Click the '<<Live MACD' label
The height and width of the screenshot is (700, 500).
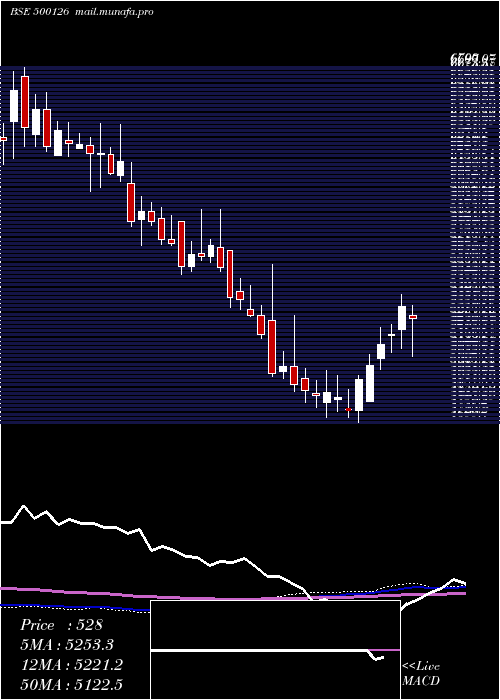click(x=421, y=674)
